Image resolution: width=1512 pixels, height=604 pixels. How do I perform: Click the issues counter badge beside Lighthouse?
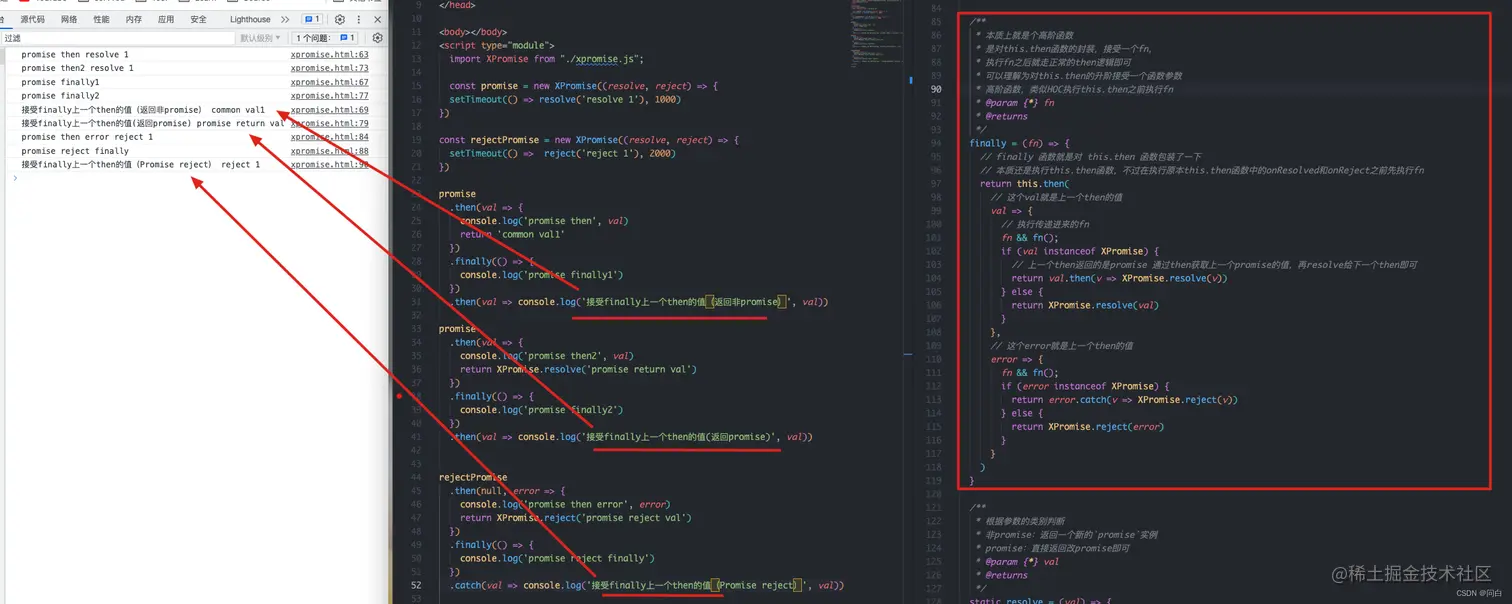pos(312,19)
